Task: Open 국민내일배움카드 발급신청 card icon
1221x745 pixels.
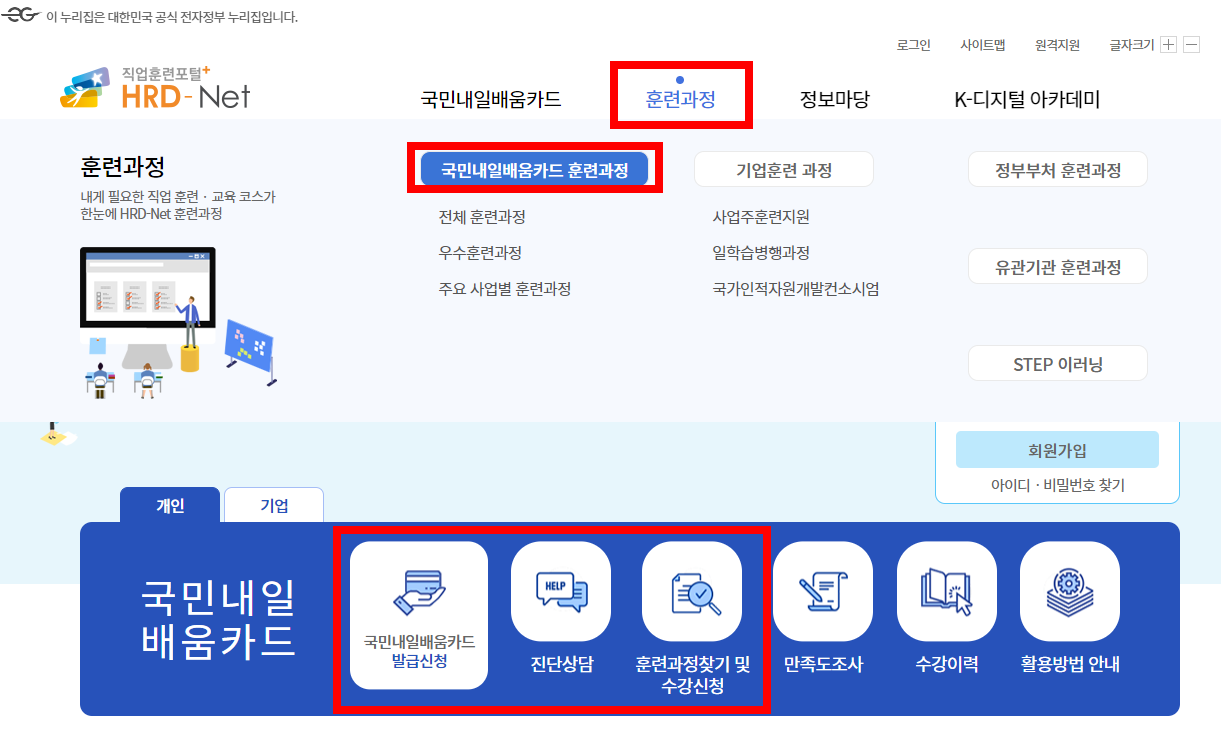Action: (x=419, y=615)
